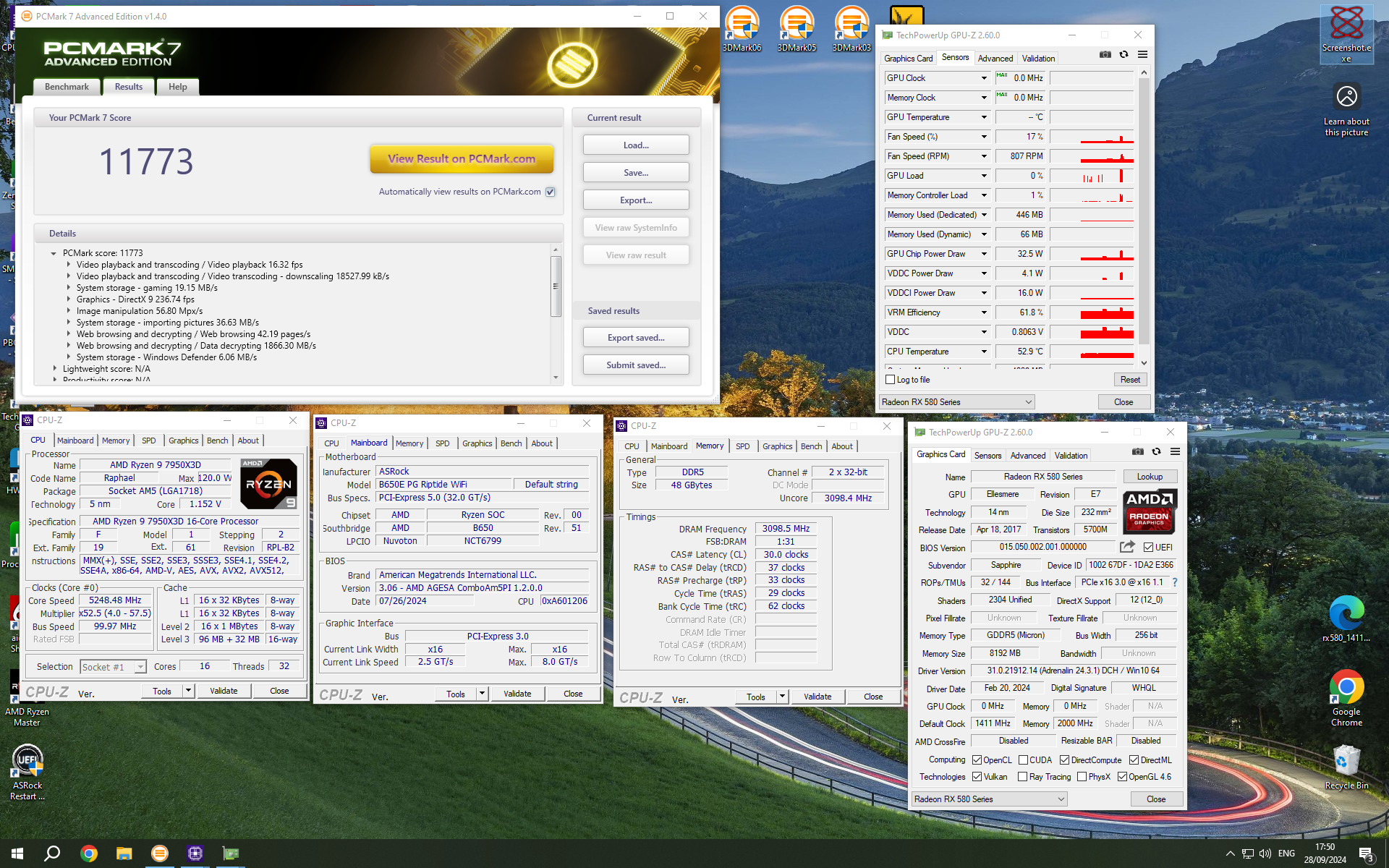This screenshot has height=868, width=1389.
Task: Toggle DirectCompute checkbox
Action: pyautogui.click(x=1064, y=759)
